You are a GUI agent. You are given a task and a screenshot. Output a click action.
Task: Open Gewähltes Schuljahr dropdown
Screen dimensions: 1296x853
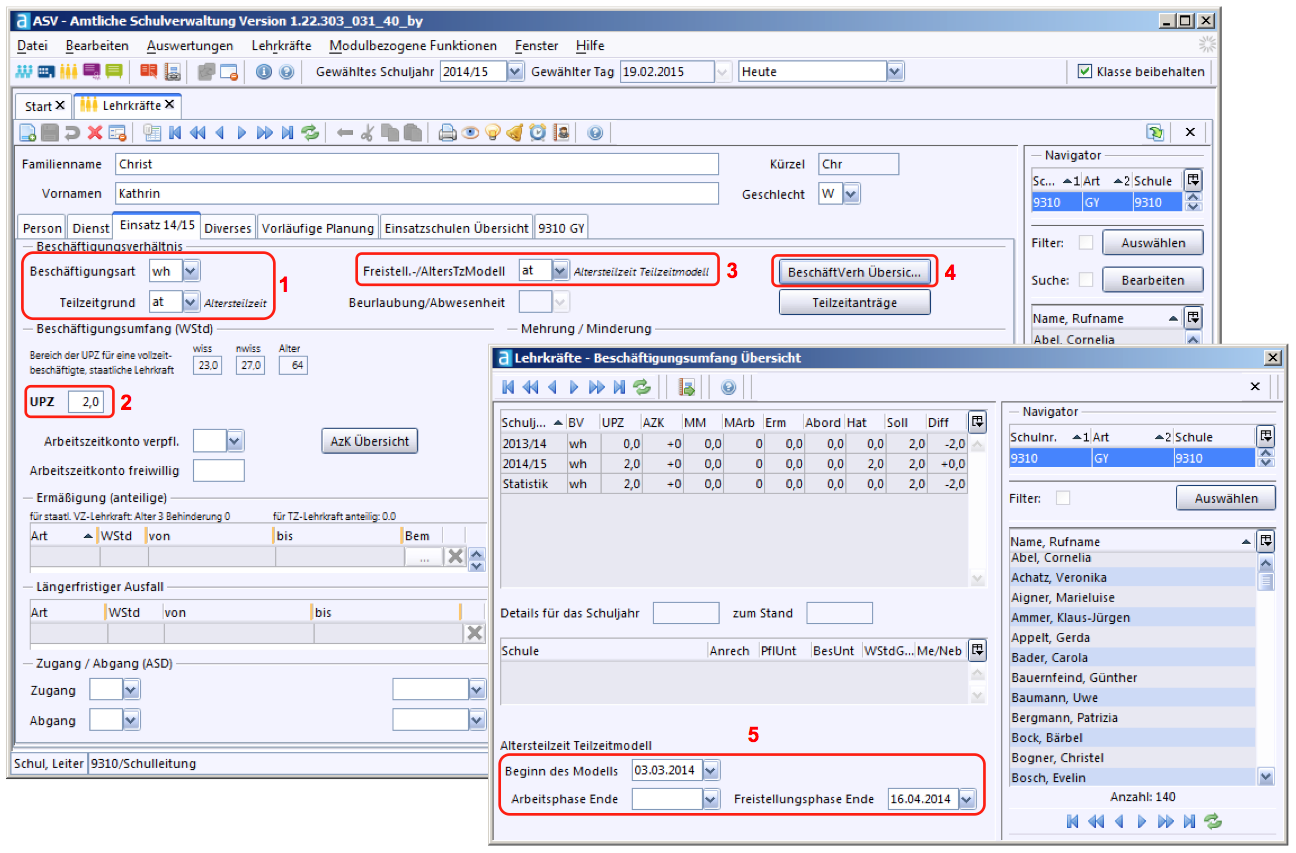515,72
